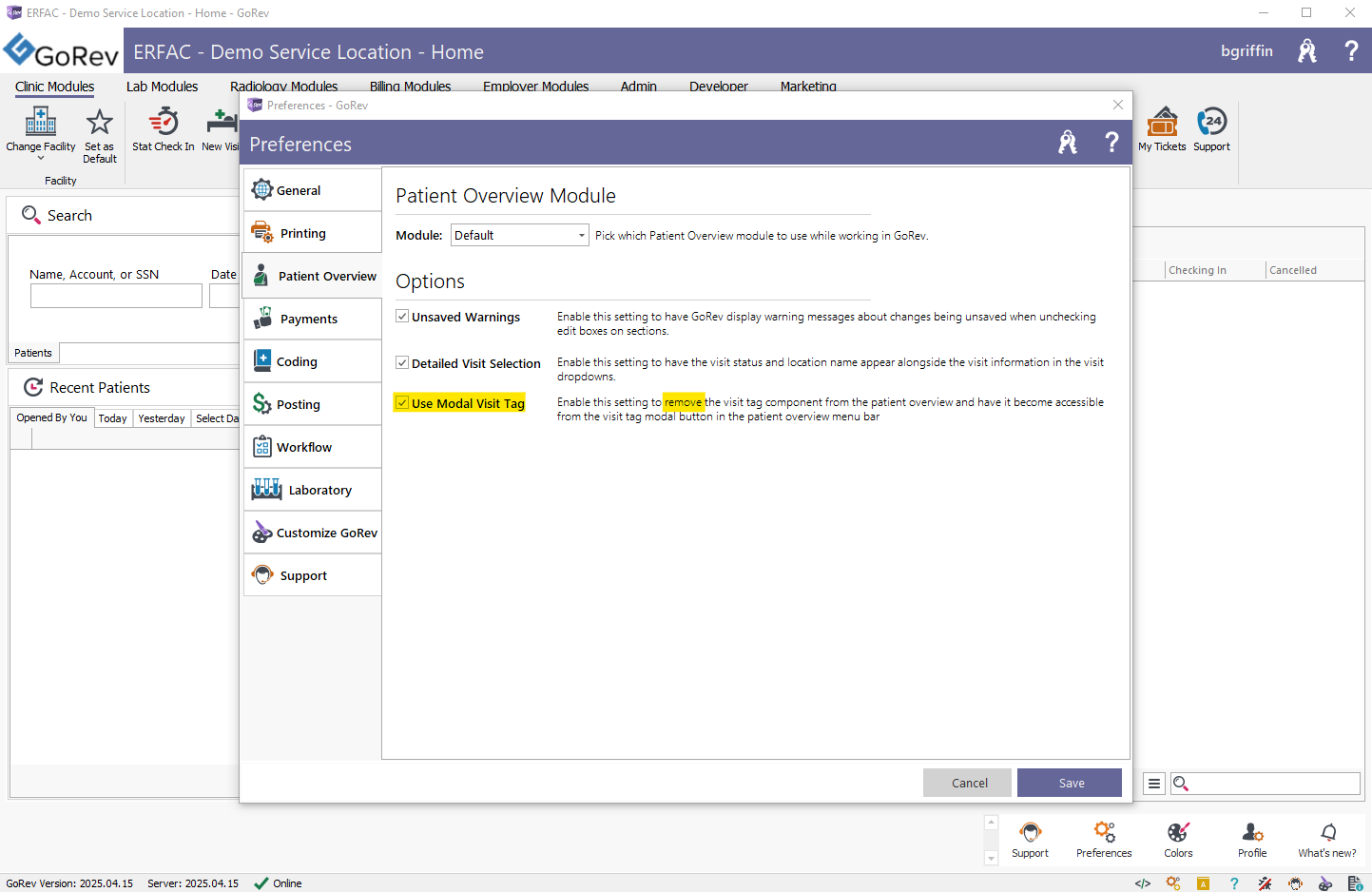Viewport: 1372px width, 892px height.
Task: Toggle the Detailed Visit Selection checkbox
Action: click(x=402, y=363)
